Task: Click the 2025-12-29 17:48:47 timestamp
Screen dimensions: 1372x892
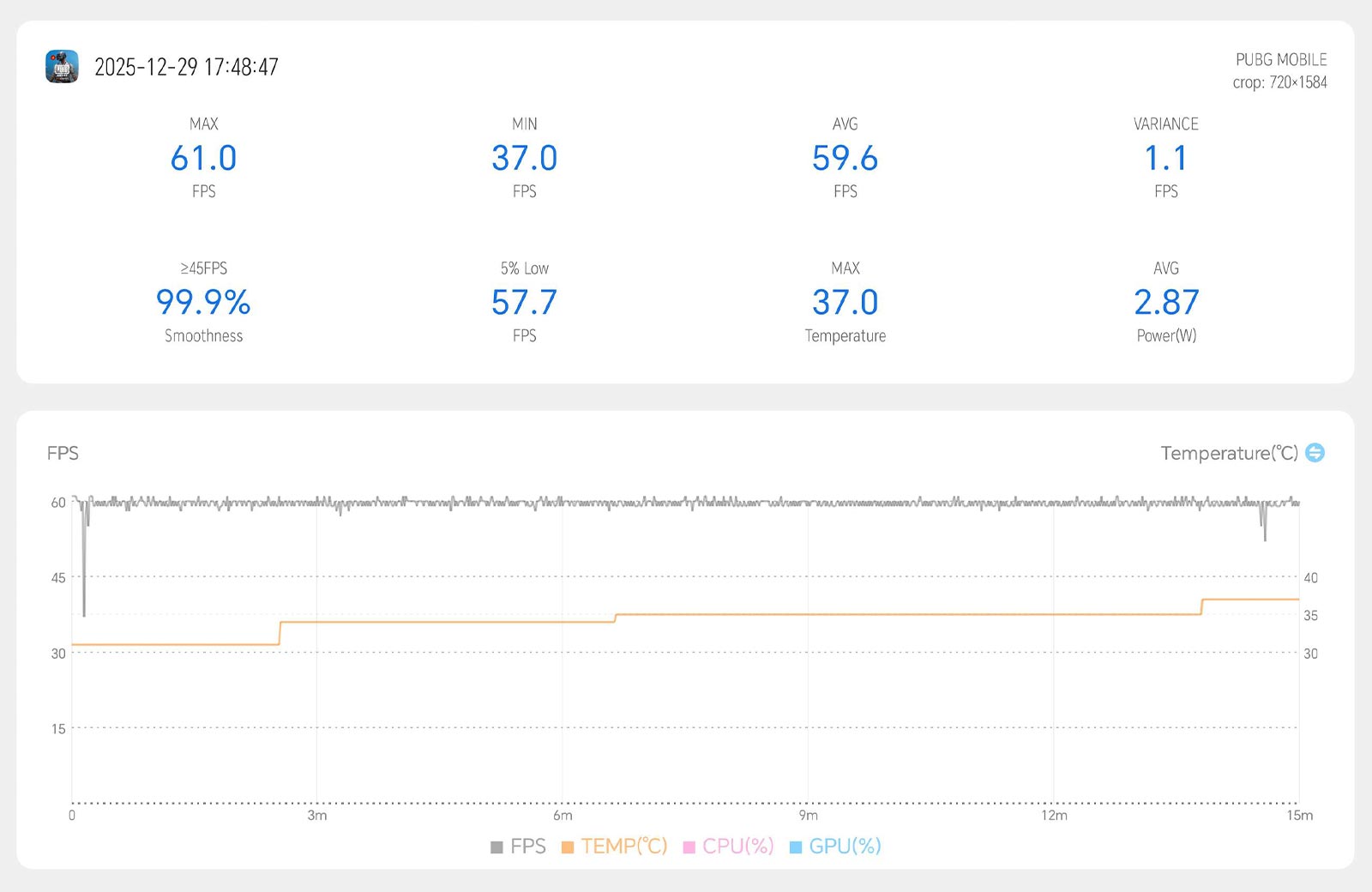Action: tap(186, 67)
